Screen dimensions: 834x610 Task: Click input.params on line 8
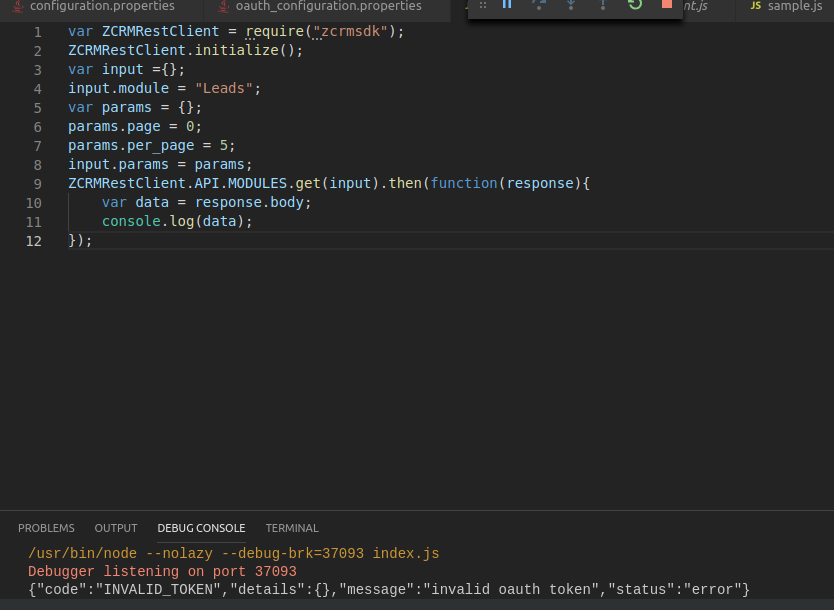point(118,164)
